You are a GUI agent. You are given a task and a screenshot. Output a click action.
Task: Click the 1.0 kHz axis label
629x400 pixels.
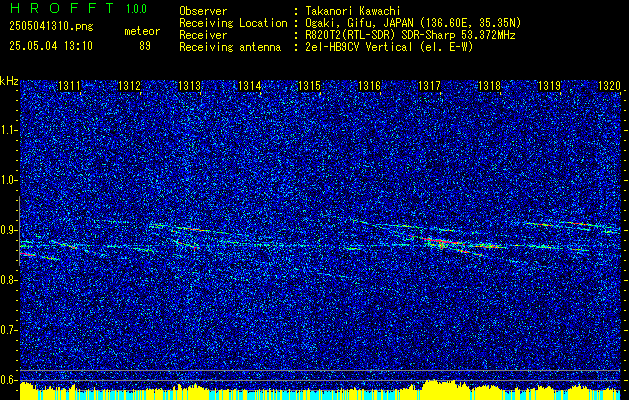(x=8, y=180)
